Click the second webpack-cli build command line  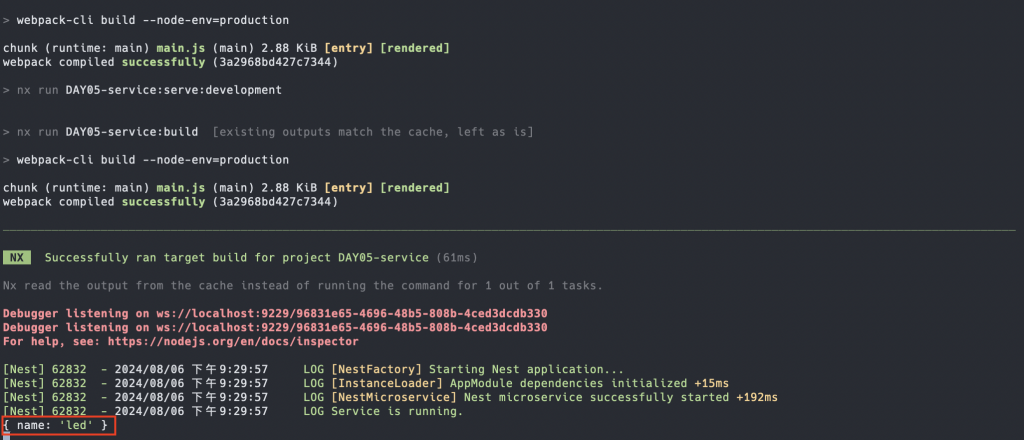146,160
